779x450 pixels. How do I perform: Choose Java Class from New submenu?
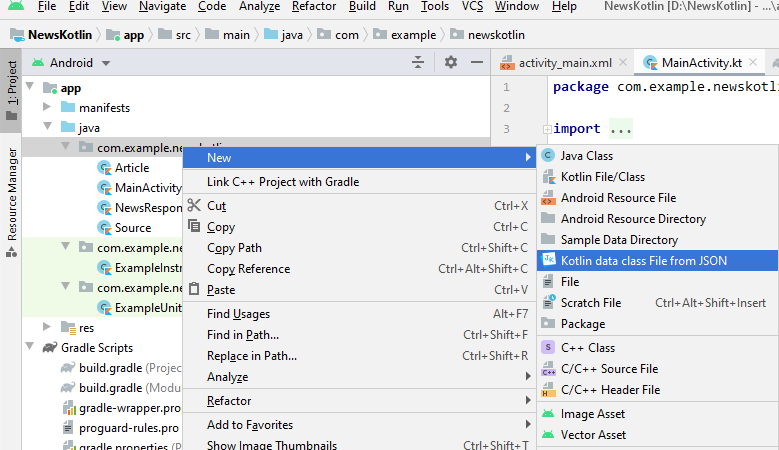coord(586,156)
